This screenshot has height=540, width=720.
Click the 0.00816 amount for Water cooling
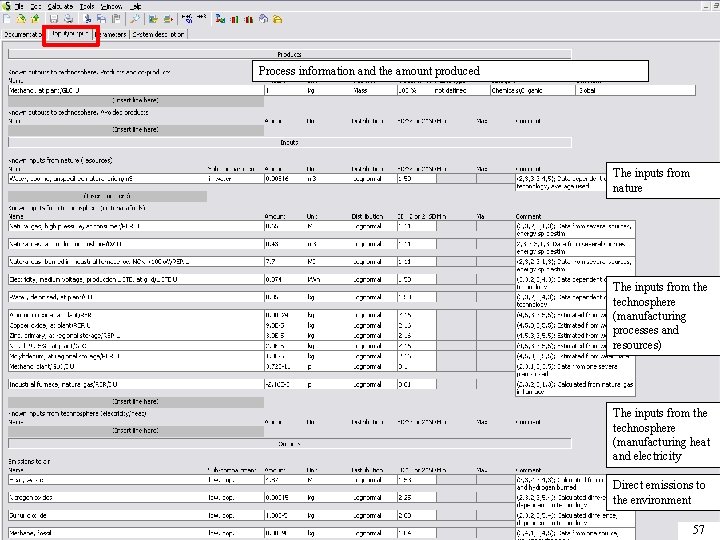pyautogui.click(x=285, y=179)
